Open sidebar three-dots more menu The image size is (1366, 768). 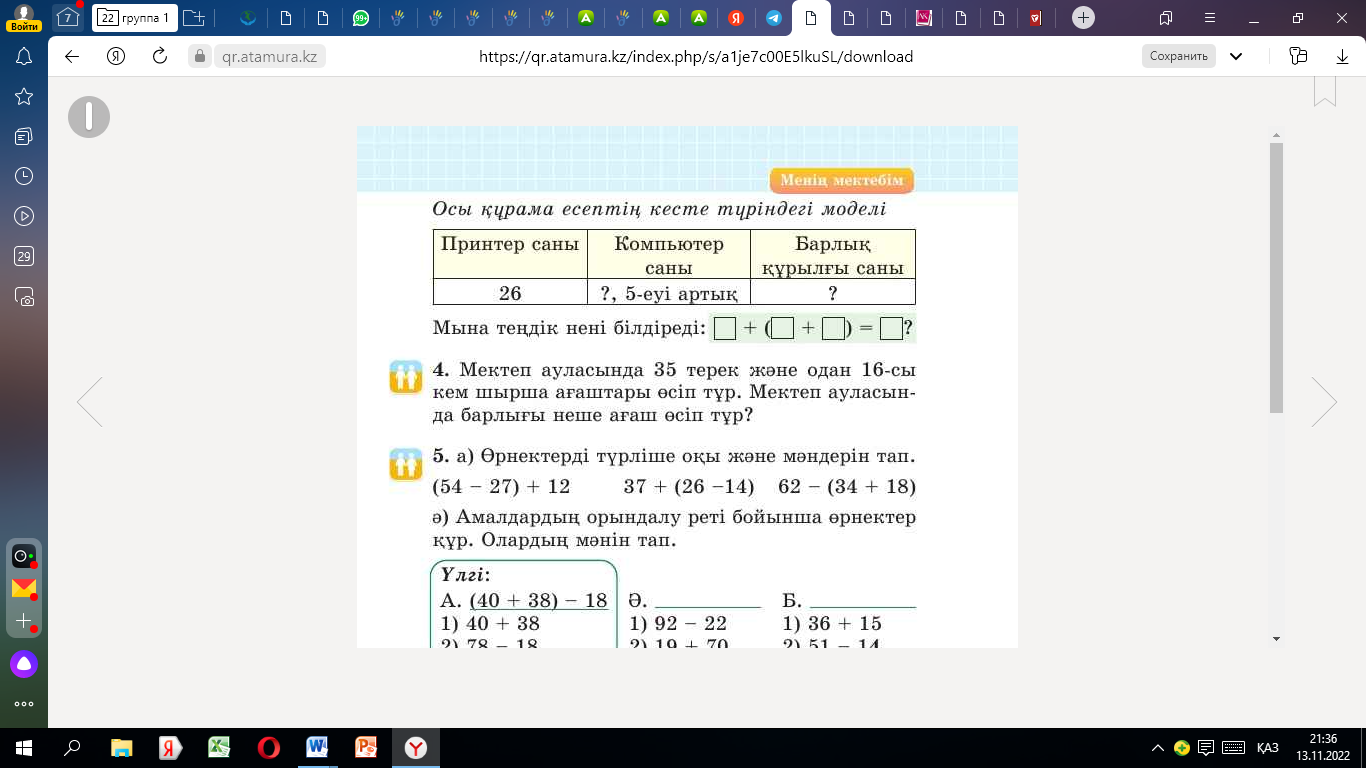(x=24, y=704)
